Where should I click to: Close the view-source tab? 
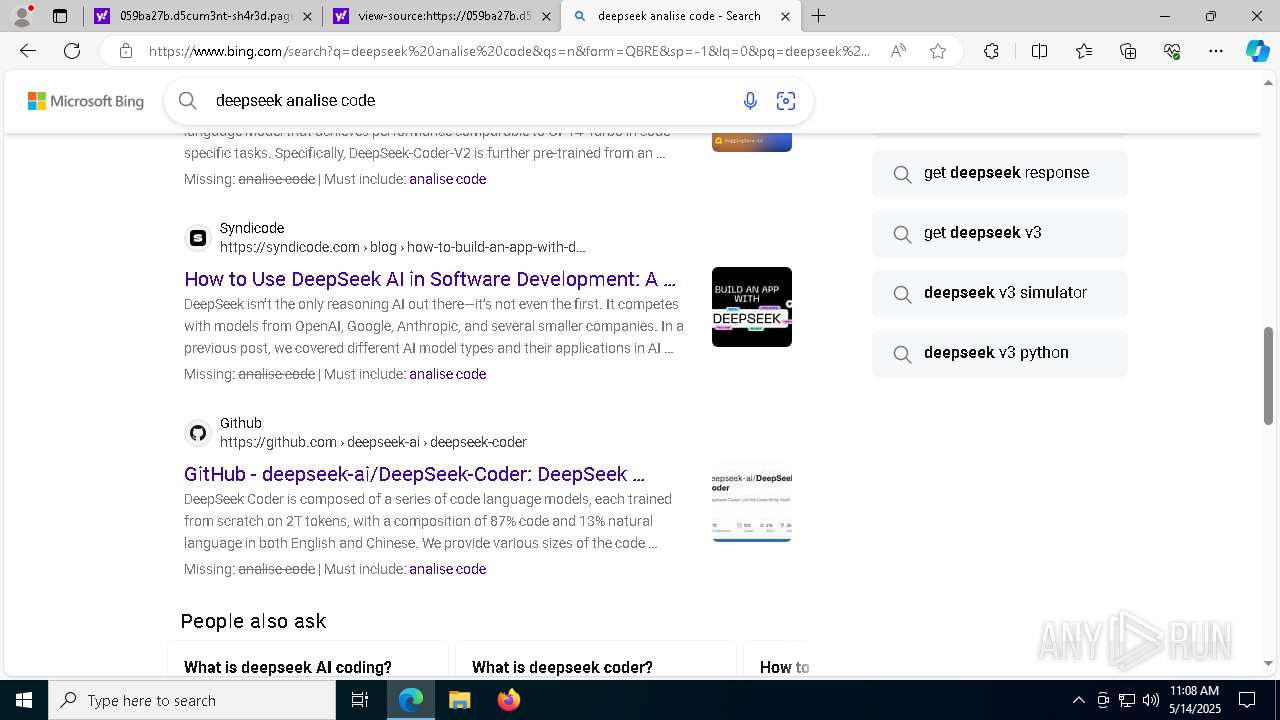click(x=546, y=16)
